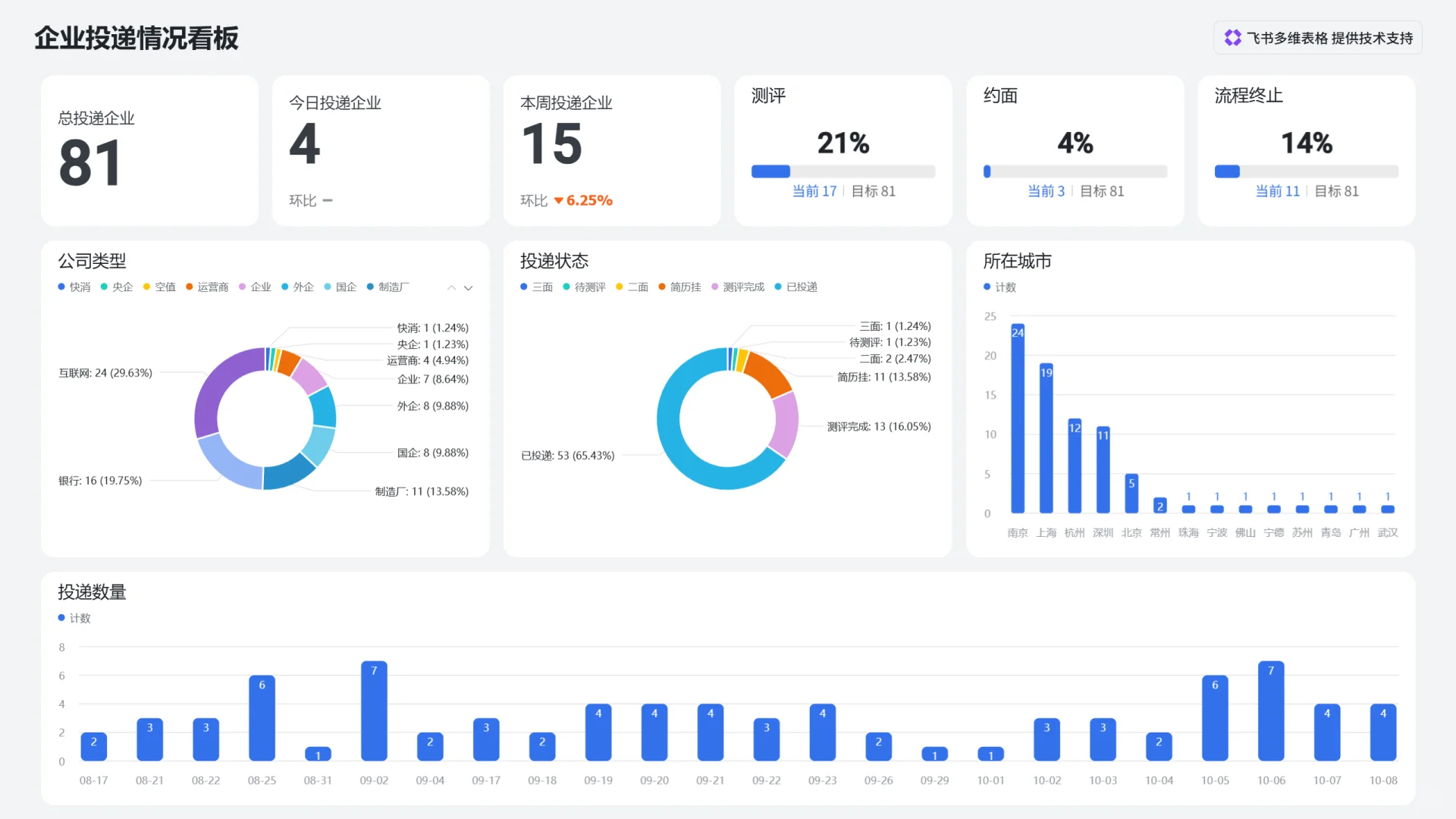1456x819 pixels.
Task: Click the 流程终止 progress bar
Action: 1306,171
